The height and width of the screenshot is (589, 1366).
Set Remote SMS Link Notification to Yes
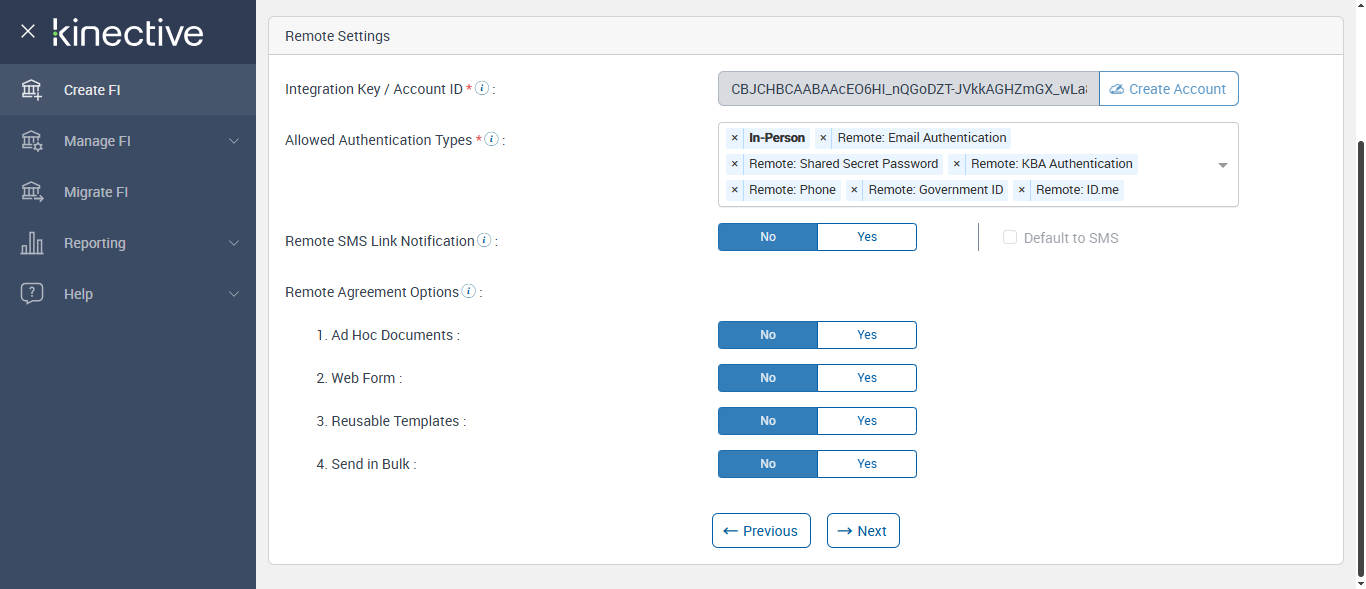point(866,237)
